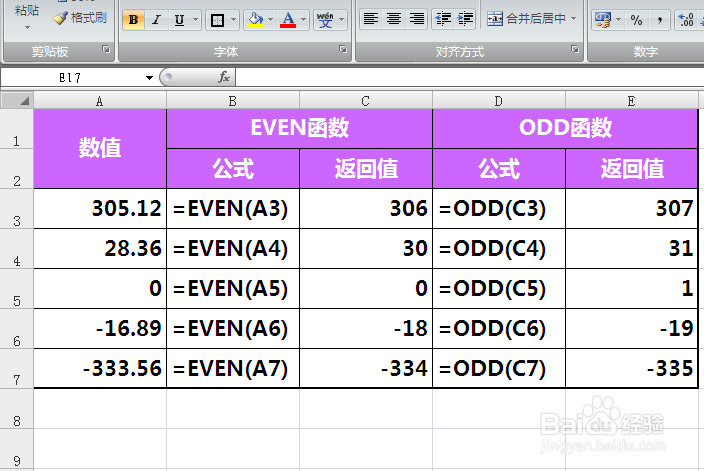
Task: Select cell =ODD(C7)
Action: [x=498, y=368]
